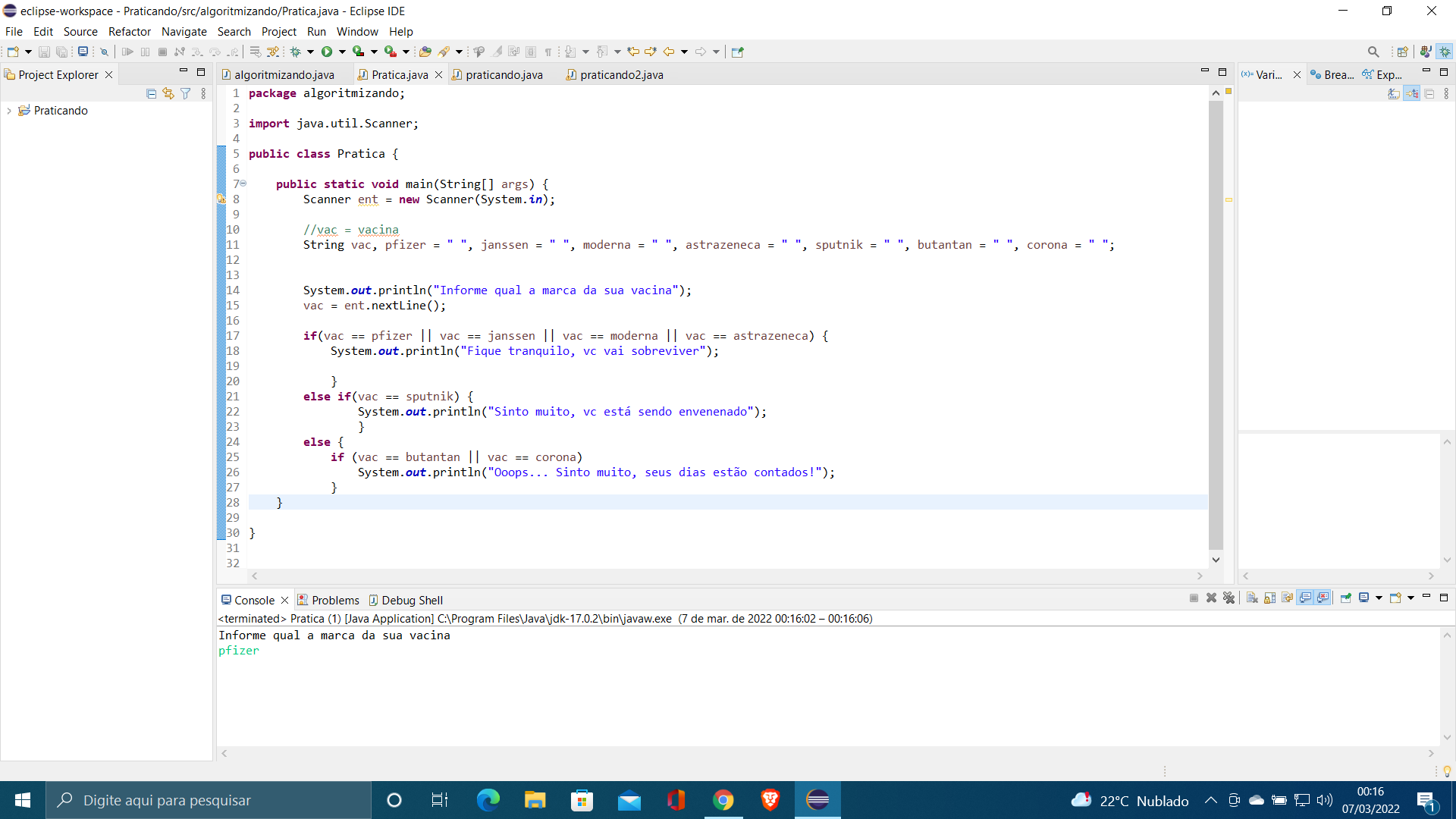Viewport: 1456px width, 819px height.
Task: Open the Source menu
Action: click(80, 31)
